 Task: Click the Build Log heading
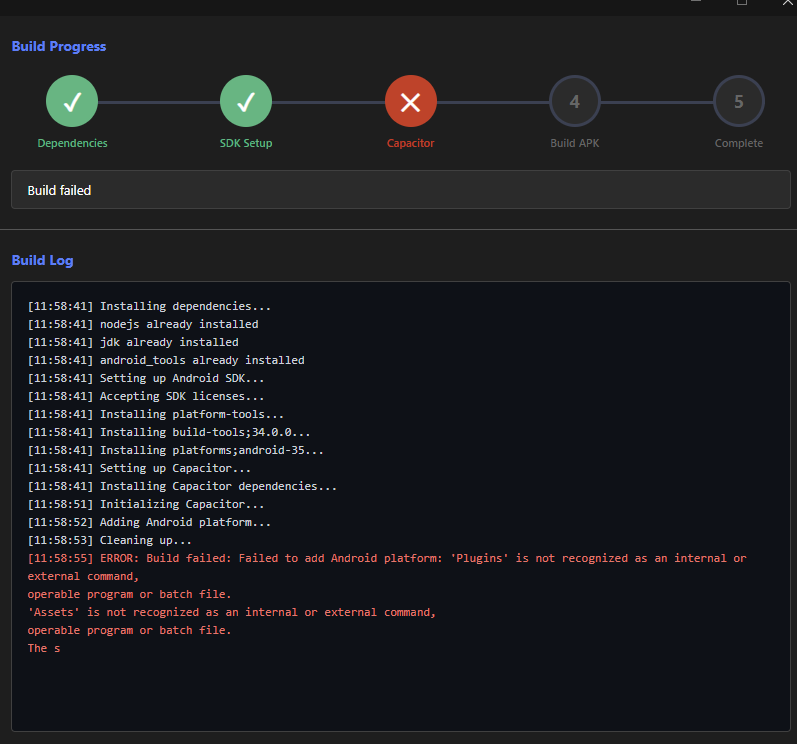coord(43,260)
